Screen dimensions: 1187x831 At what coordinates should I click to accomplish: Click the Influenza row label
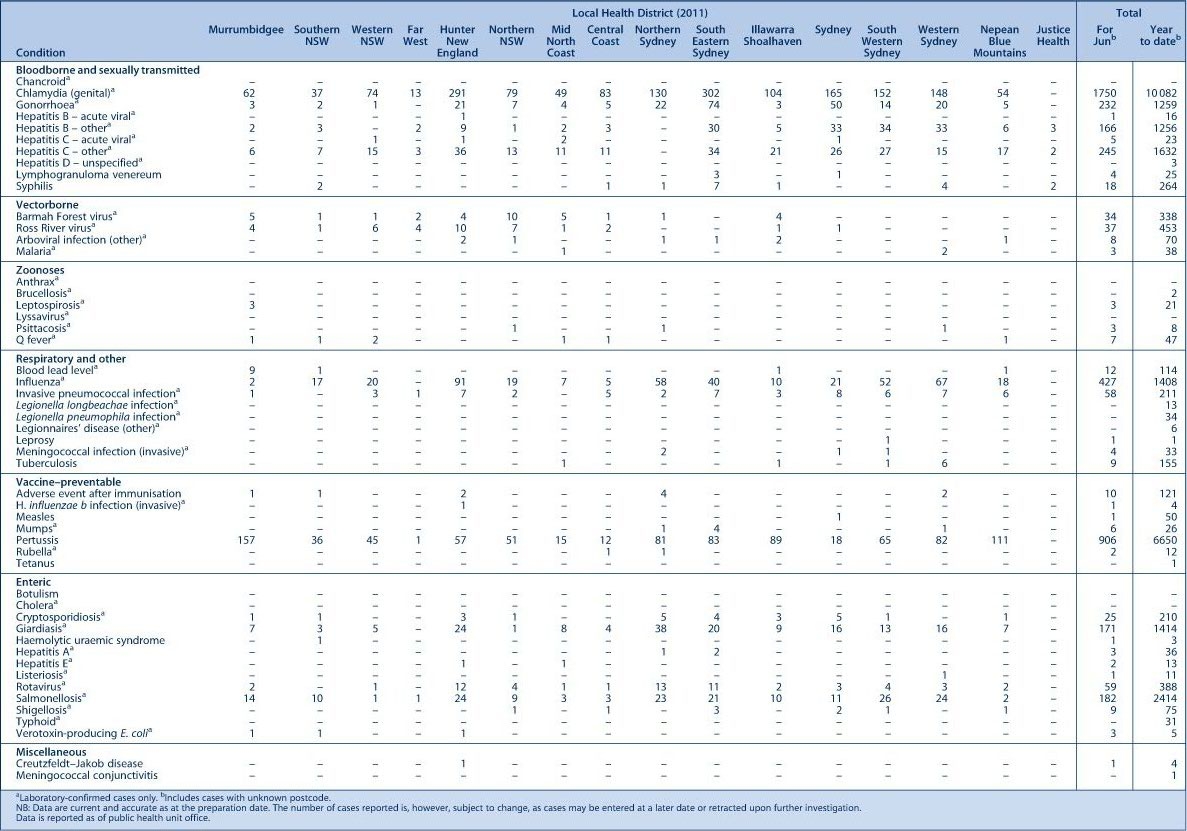click(41, 382)
